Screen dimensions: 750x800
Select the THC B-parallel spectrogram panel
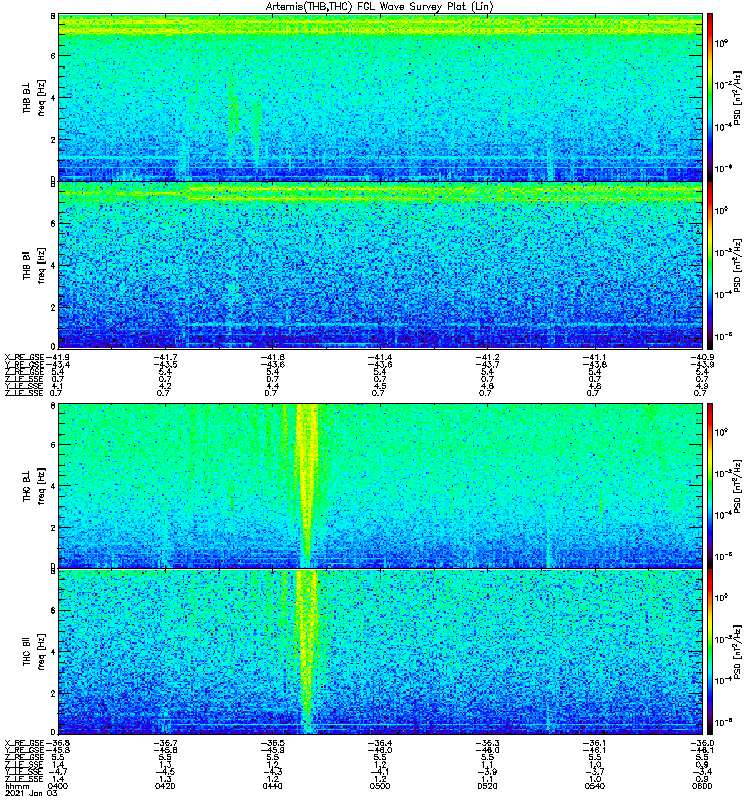tap(380, 652)
